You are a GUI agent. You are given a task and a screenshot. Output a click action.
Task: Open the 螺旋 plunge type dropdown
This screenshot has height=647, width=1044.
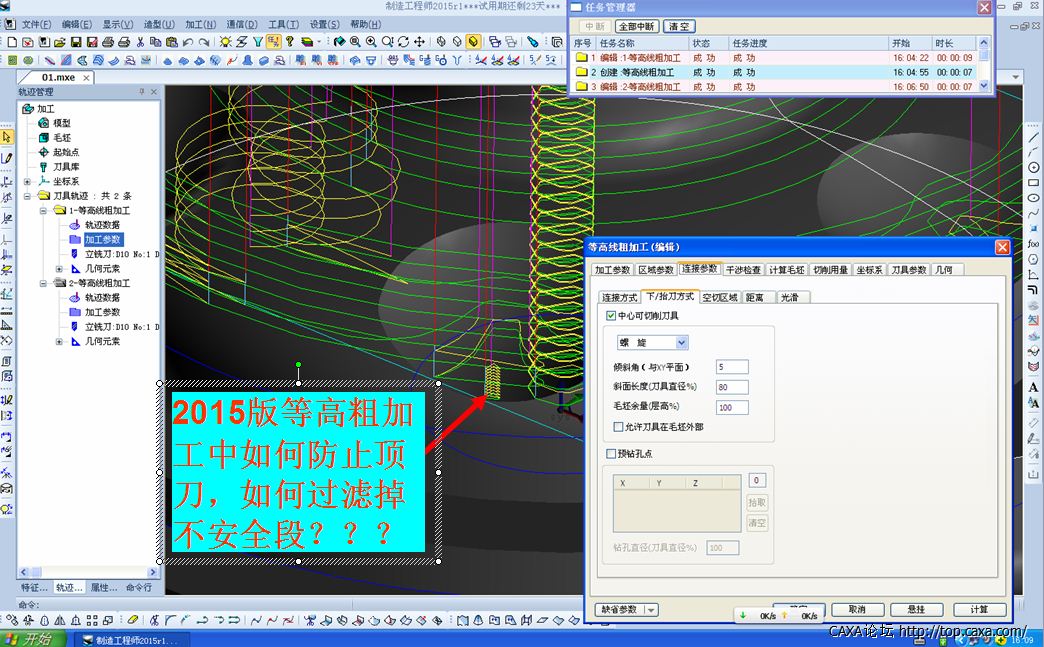point(681,343)
